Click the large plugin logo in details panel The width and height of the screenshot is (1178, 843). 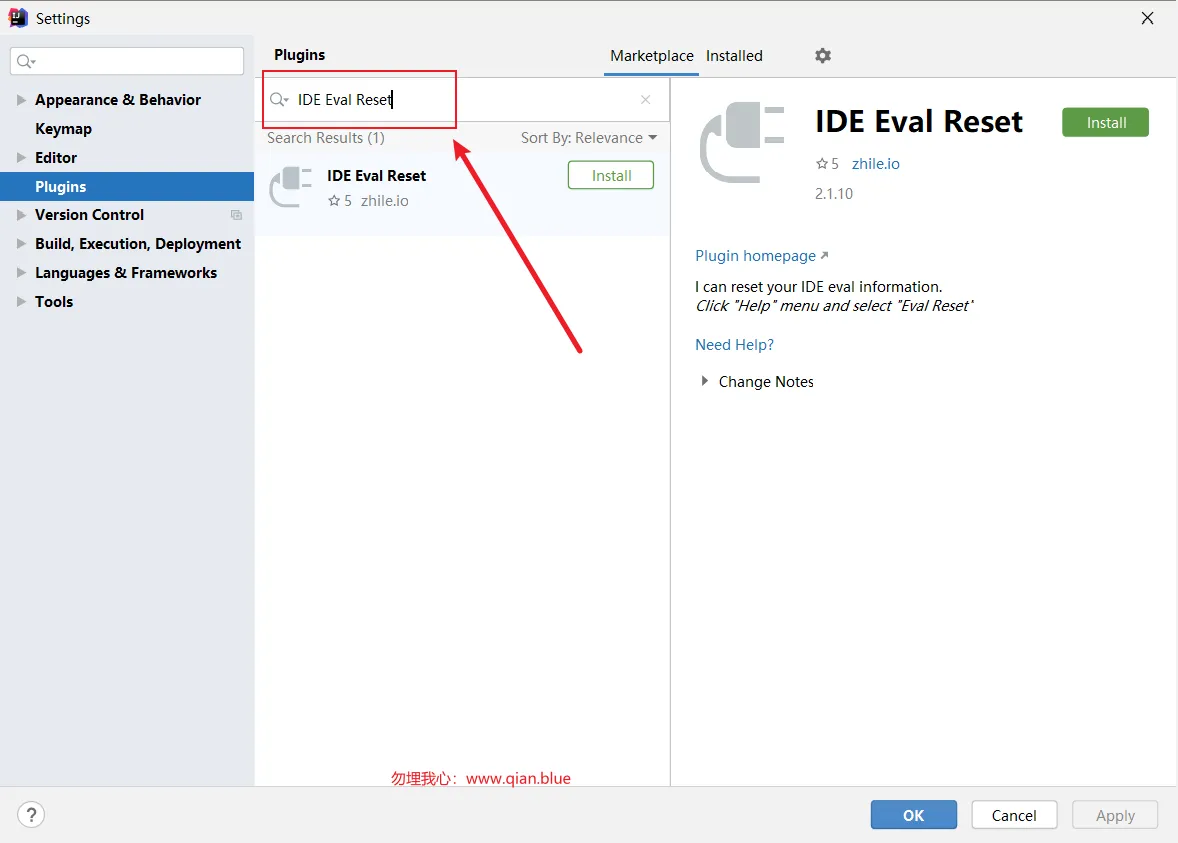(742, 142)
